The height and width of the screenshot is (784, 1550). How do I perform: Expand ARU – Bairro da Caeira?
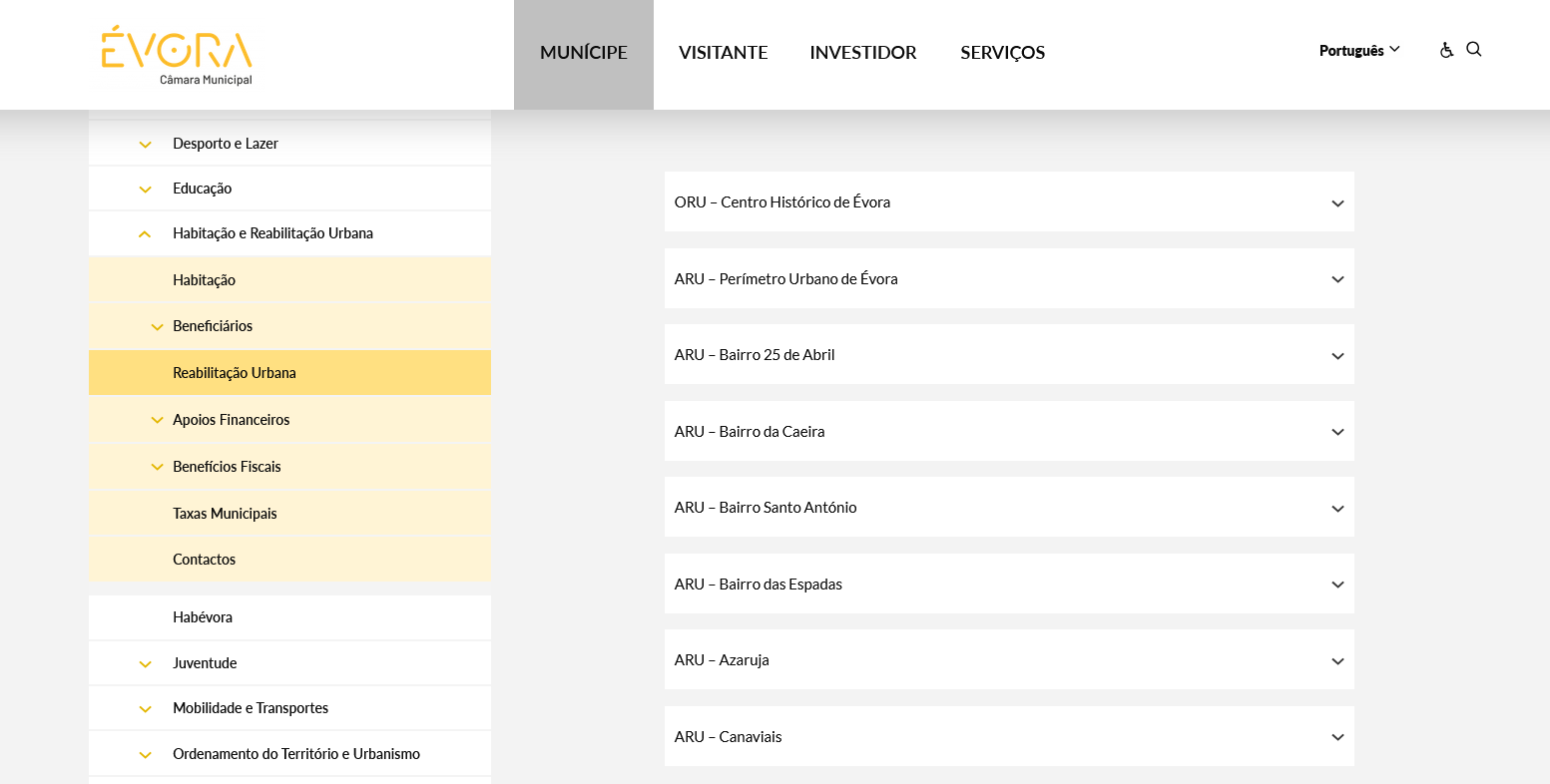(1009, 431)
